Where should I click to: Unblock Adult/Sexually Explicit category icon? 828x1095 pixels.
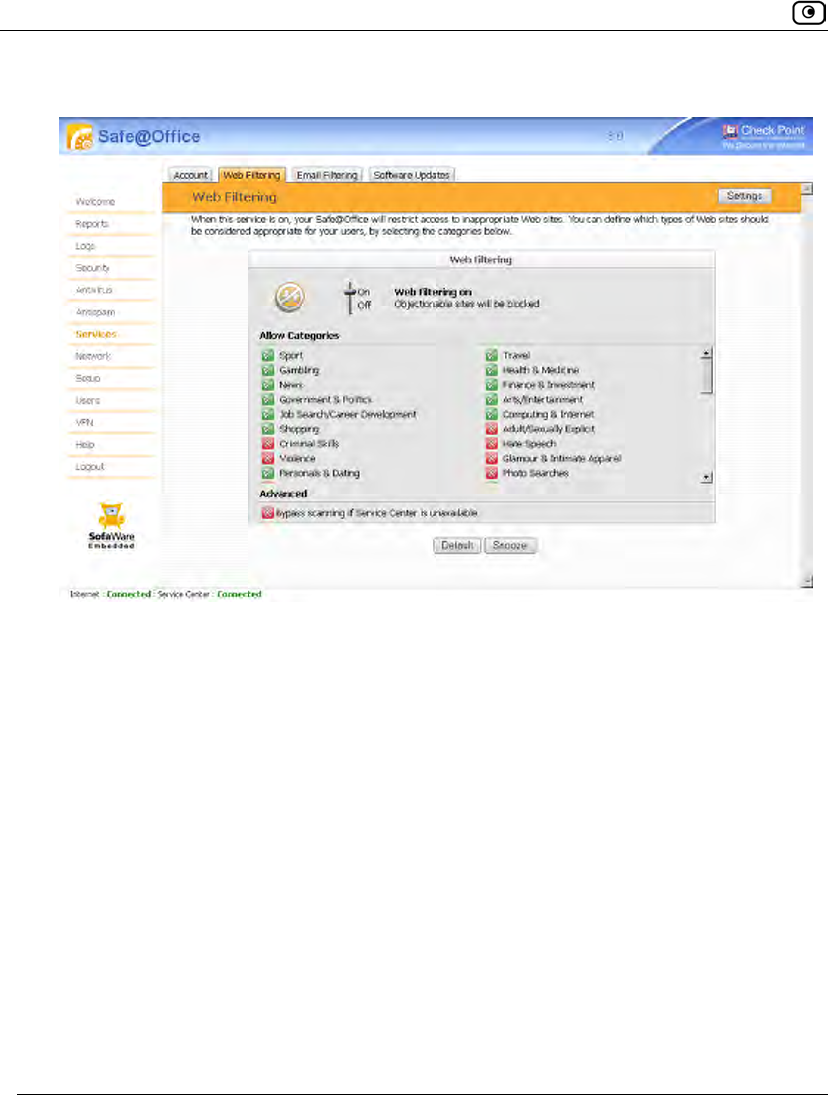[491, 429]
